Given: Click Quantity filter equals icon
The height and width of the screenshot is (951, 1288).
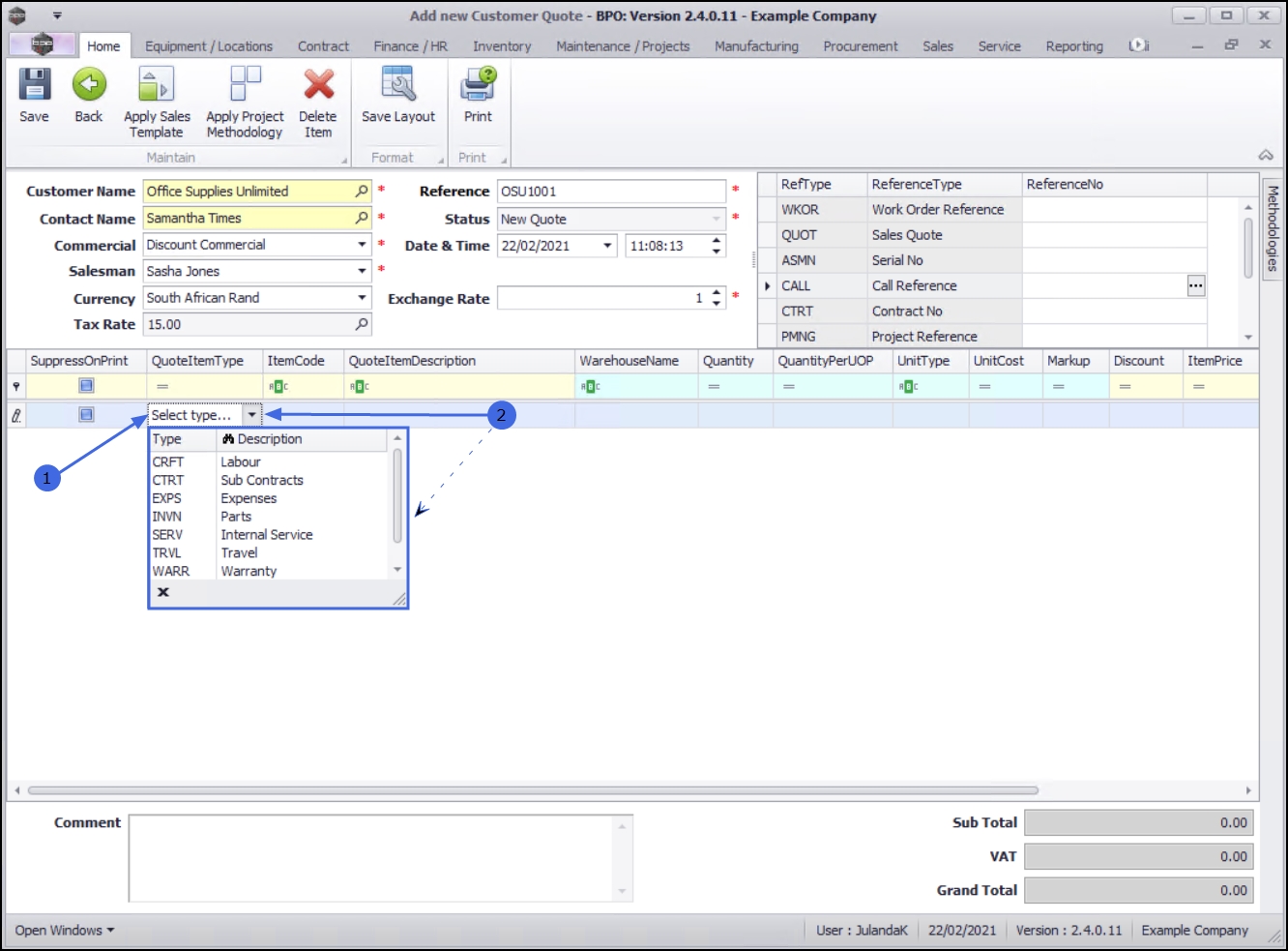Looking at the screenshot, I should point(714,387).
